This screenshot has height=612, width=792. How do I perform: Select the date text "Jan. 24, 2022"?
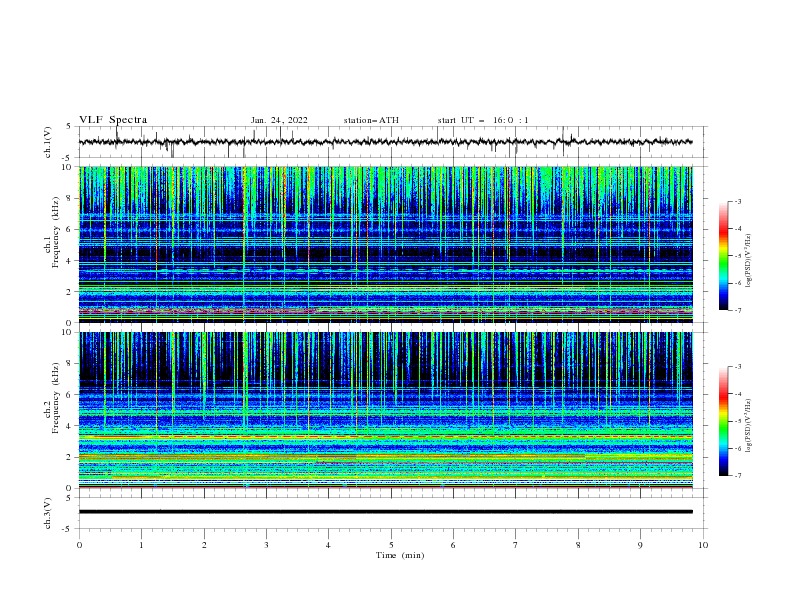click(279, 120)
